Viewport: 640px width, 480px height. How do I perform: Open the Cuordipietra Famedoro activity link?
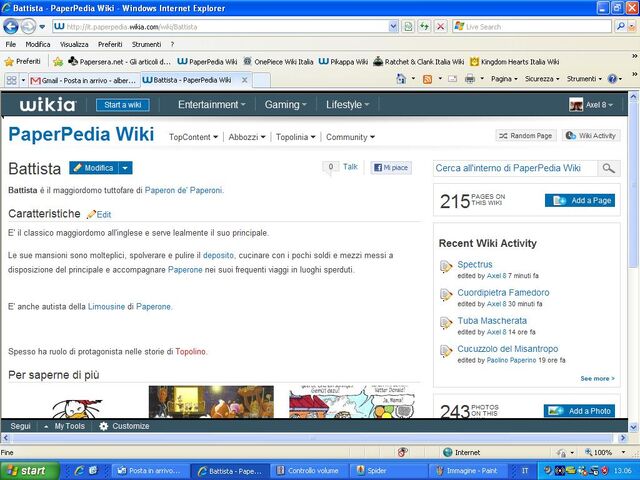(503, 293)
